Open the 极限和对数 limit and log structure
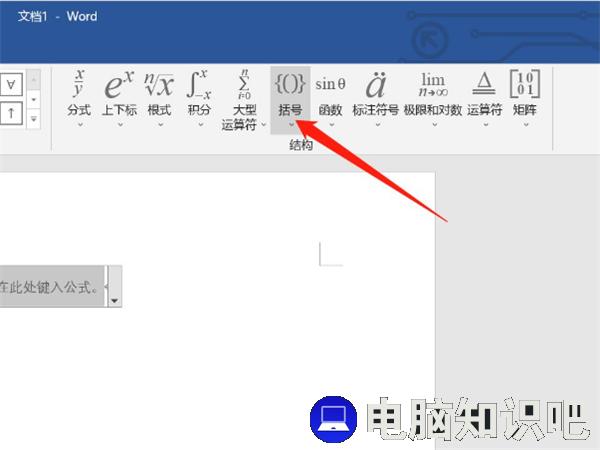This screenshot has height=450, width=600. 433,99
